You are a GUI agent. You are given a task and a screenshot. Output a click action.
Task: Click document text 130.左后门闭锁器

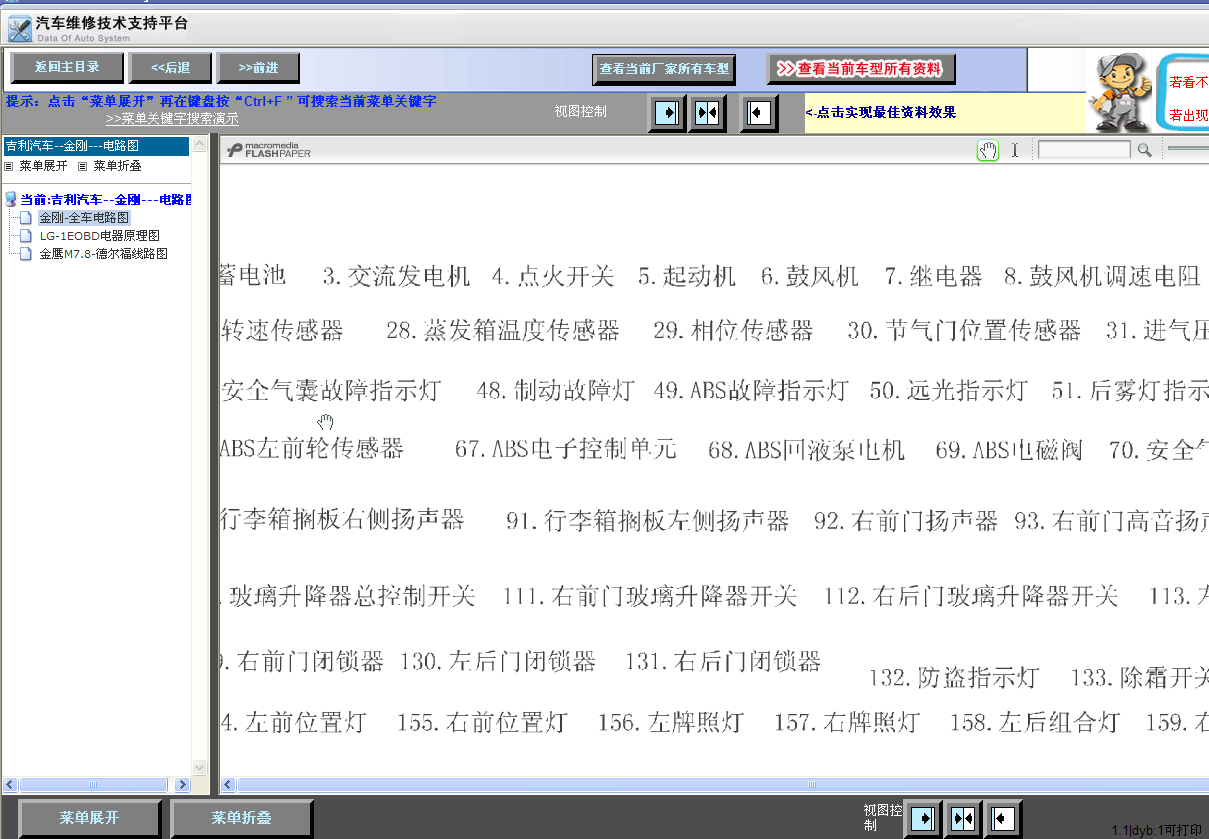[x=498, y=661]
